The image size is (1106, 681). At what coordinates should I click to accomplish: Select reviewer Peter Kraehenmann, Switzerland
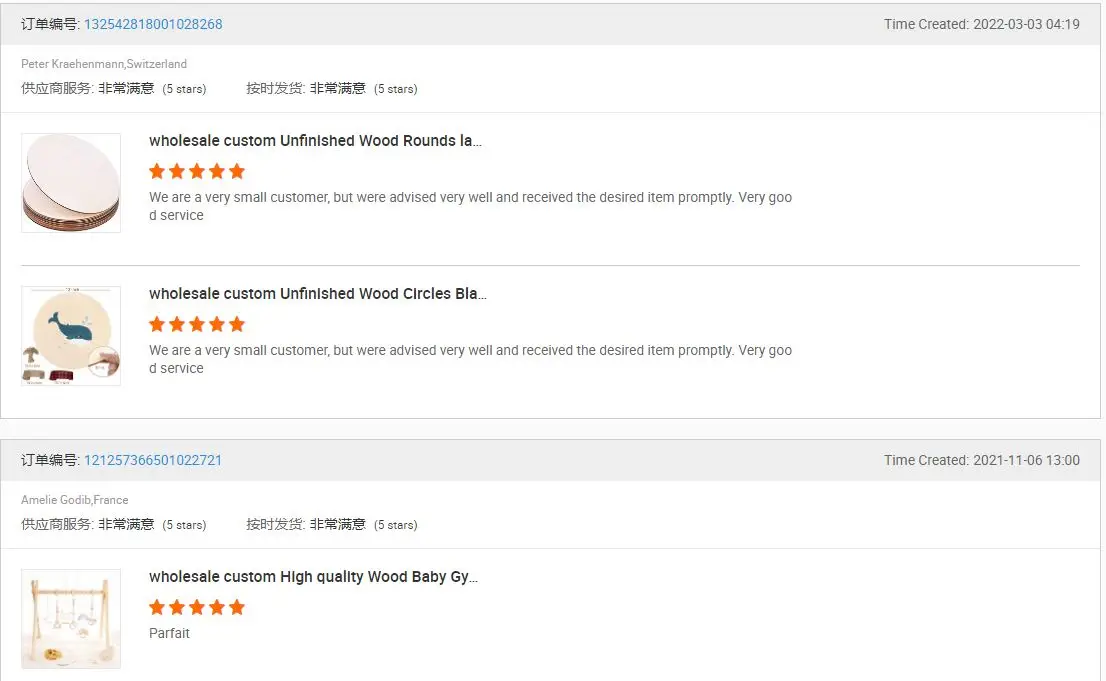click(104, 64)
